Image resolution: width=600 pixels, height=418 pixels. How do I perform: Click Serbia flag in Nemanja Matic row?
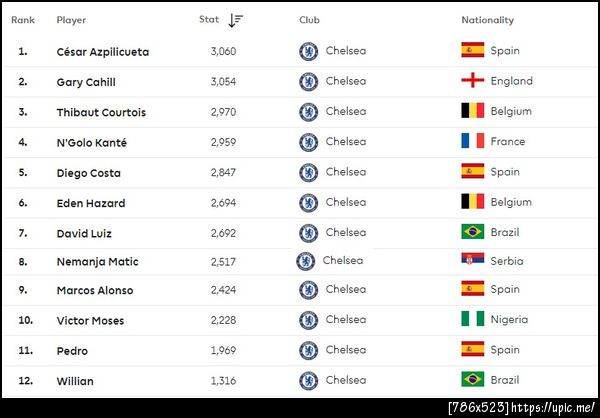click(x=472, y=261)
